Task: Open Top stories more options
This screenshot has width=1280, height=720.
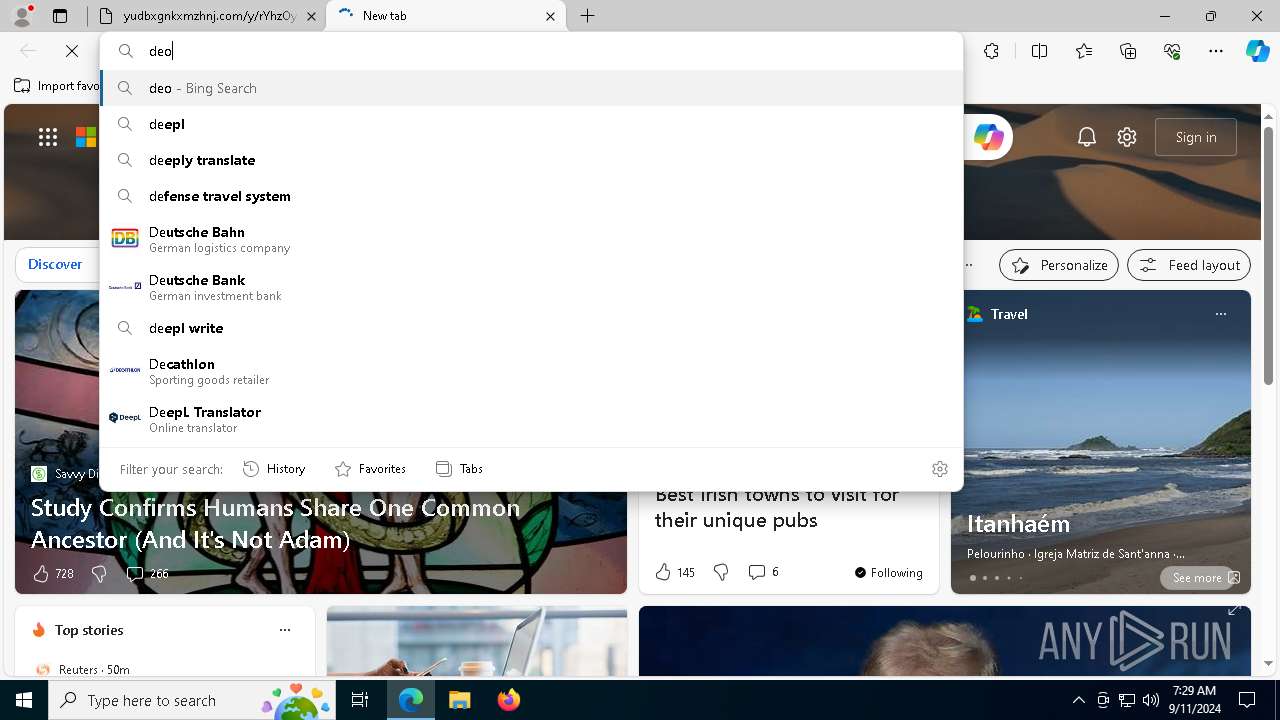Action: click(285, 630)
